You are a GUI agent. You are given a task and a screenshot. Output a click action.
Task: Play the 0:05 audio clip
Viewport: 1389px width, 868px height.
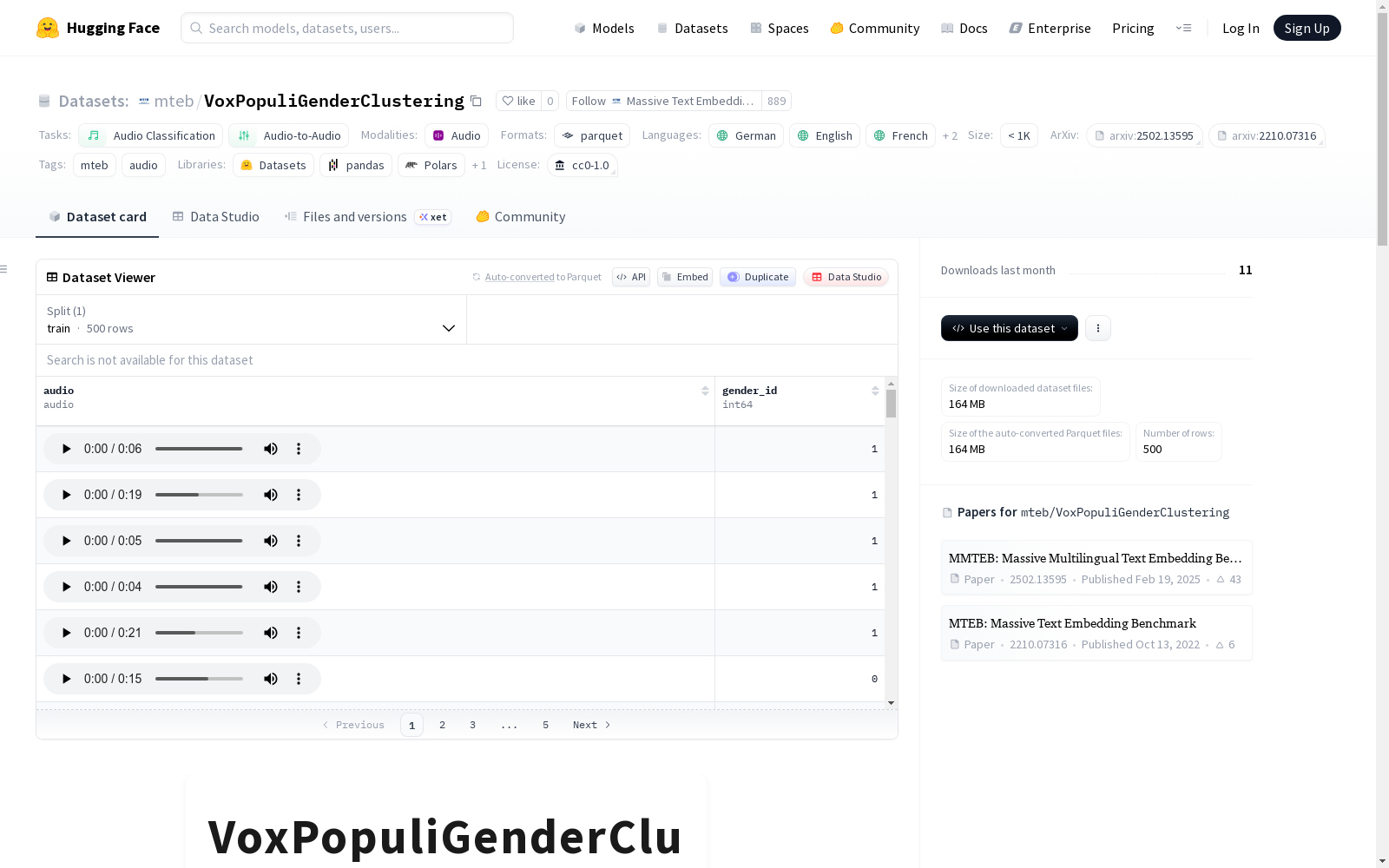66,541
